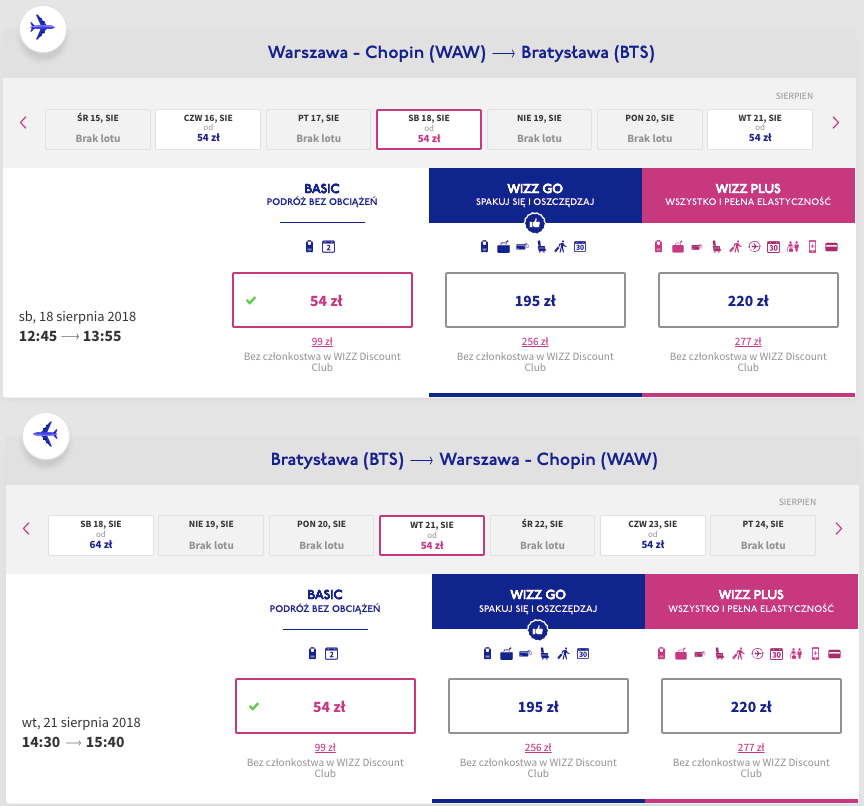Screen dimensions: 864x806
Task: Click the outbound BASIC calendar '2' icon
Action: pyautogui.click(x=328, y=246)
